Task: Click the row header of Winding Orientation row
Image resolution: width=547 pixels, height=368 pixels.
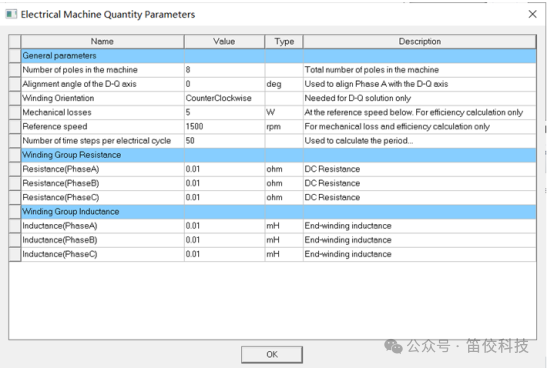Action: pyautogui.click(x=15, y=98)
